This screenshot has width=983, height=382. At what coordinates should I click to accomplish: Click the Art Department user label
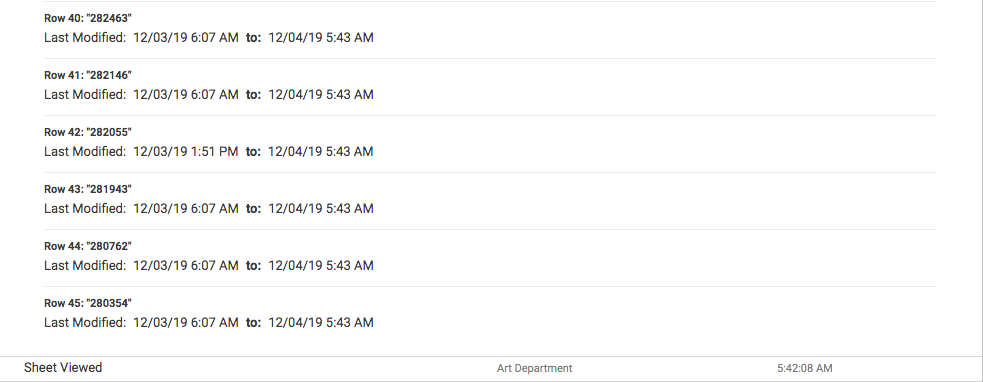pyautogui.click(x=535, y=368)
